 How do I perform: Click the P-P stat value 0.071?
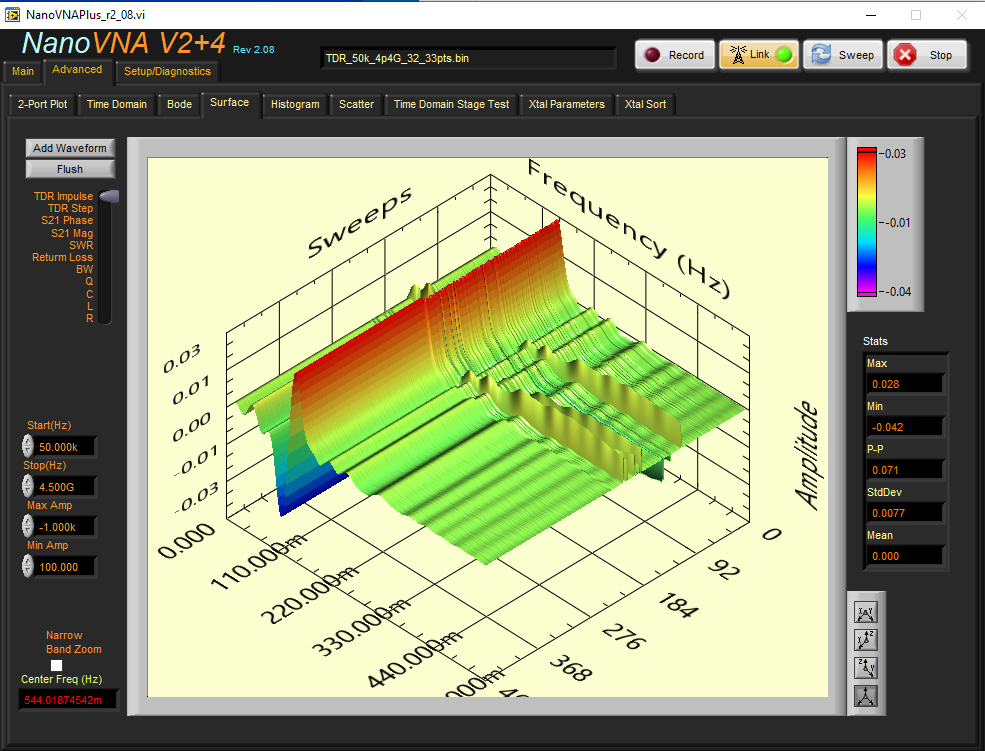coord(905,470)
